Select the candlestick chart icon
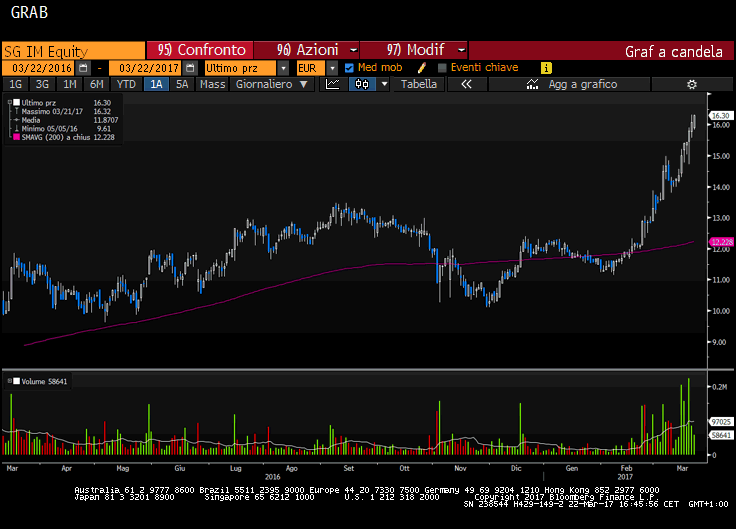 [x=360, y=85]
